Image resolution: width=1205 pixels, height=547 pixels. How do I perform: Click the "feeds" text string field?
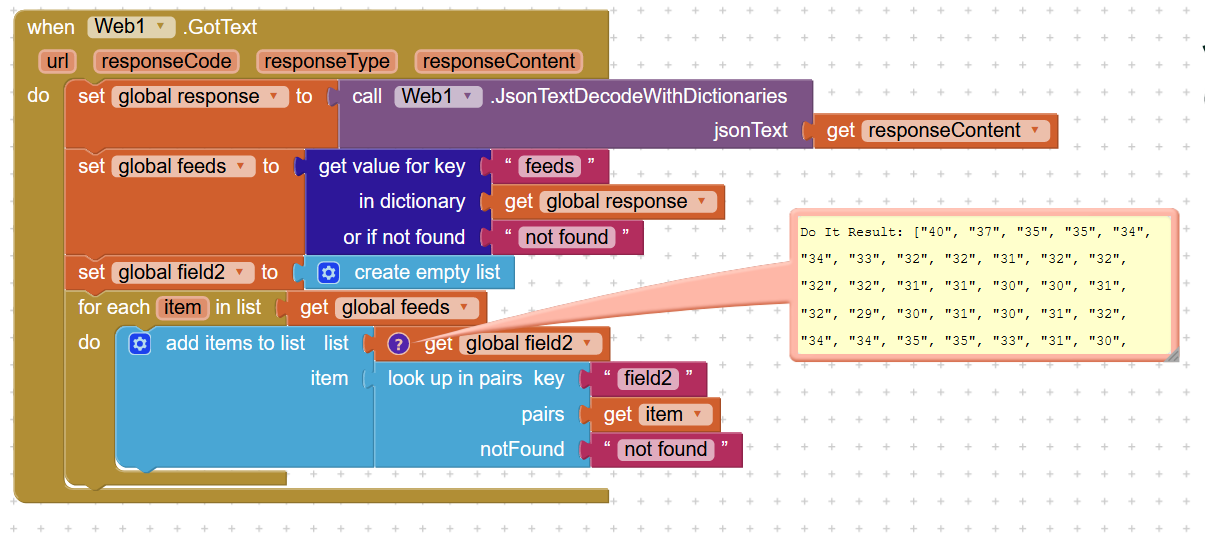tap(549, 167)
